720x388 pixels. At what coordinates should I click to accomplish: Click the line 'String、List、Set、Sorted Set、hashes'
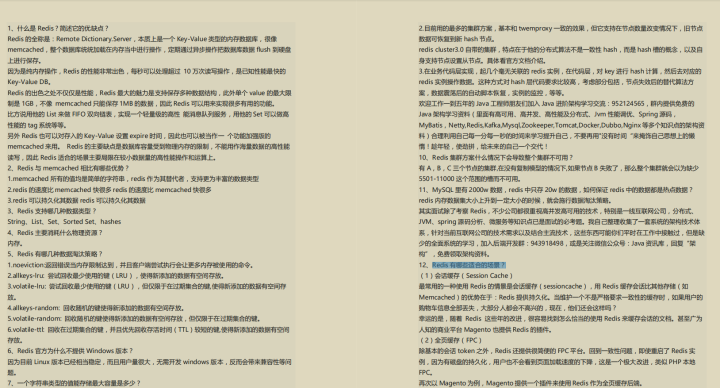tap(64, 221)
